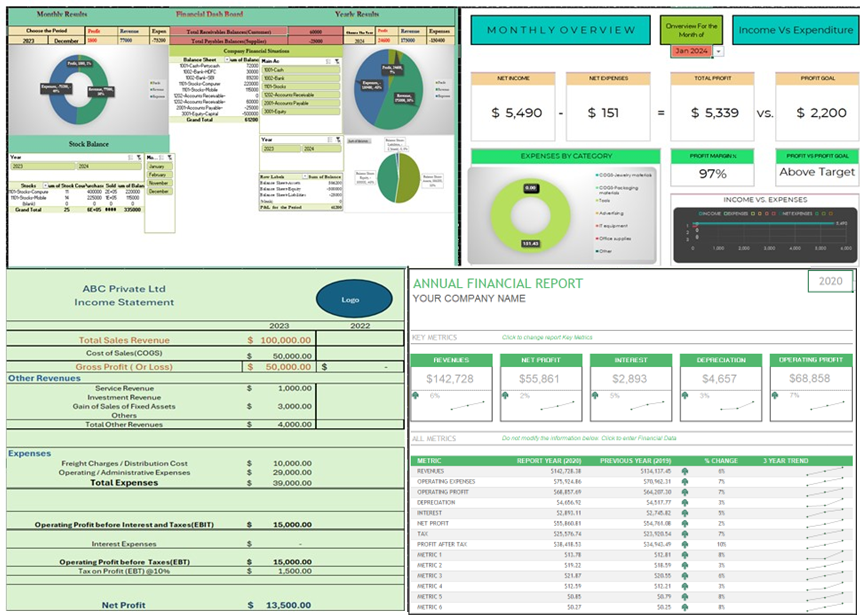The width and height of the screenshot is (860, 616).
Task: Open the Row Labels pivot filter dropdown
Action: 303,177
